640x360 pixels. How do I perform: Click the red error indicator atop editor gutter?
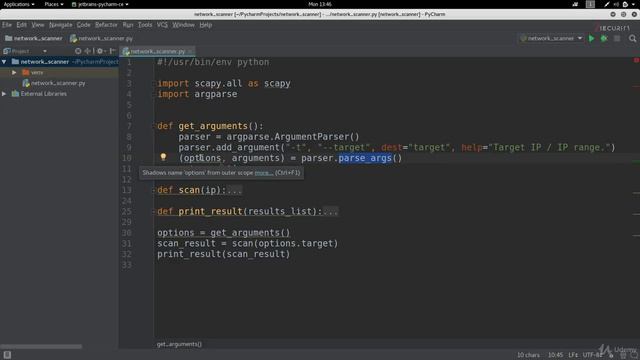[636, 60]
